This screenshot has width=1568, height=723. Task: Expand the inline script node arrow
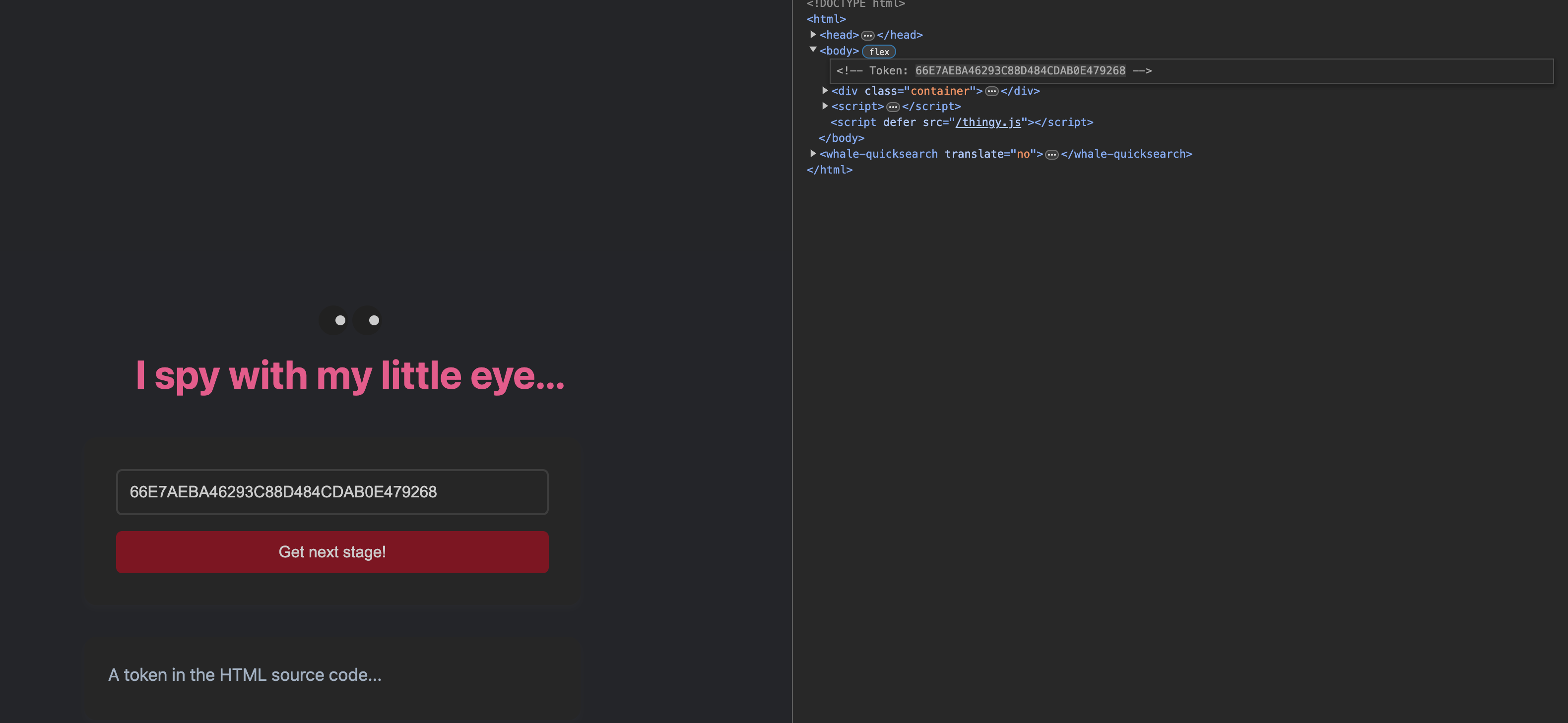[x=825, y=106]
